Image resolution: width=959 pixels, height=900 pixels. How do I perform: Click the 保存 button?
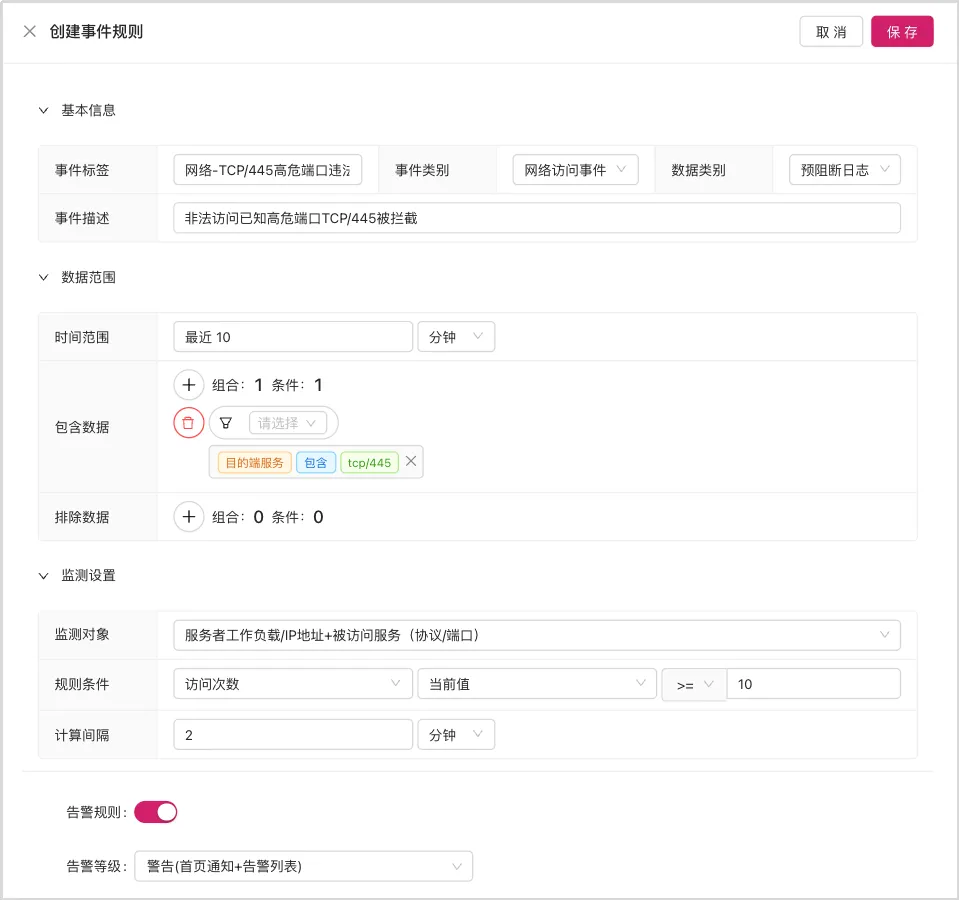pos(902,32)
